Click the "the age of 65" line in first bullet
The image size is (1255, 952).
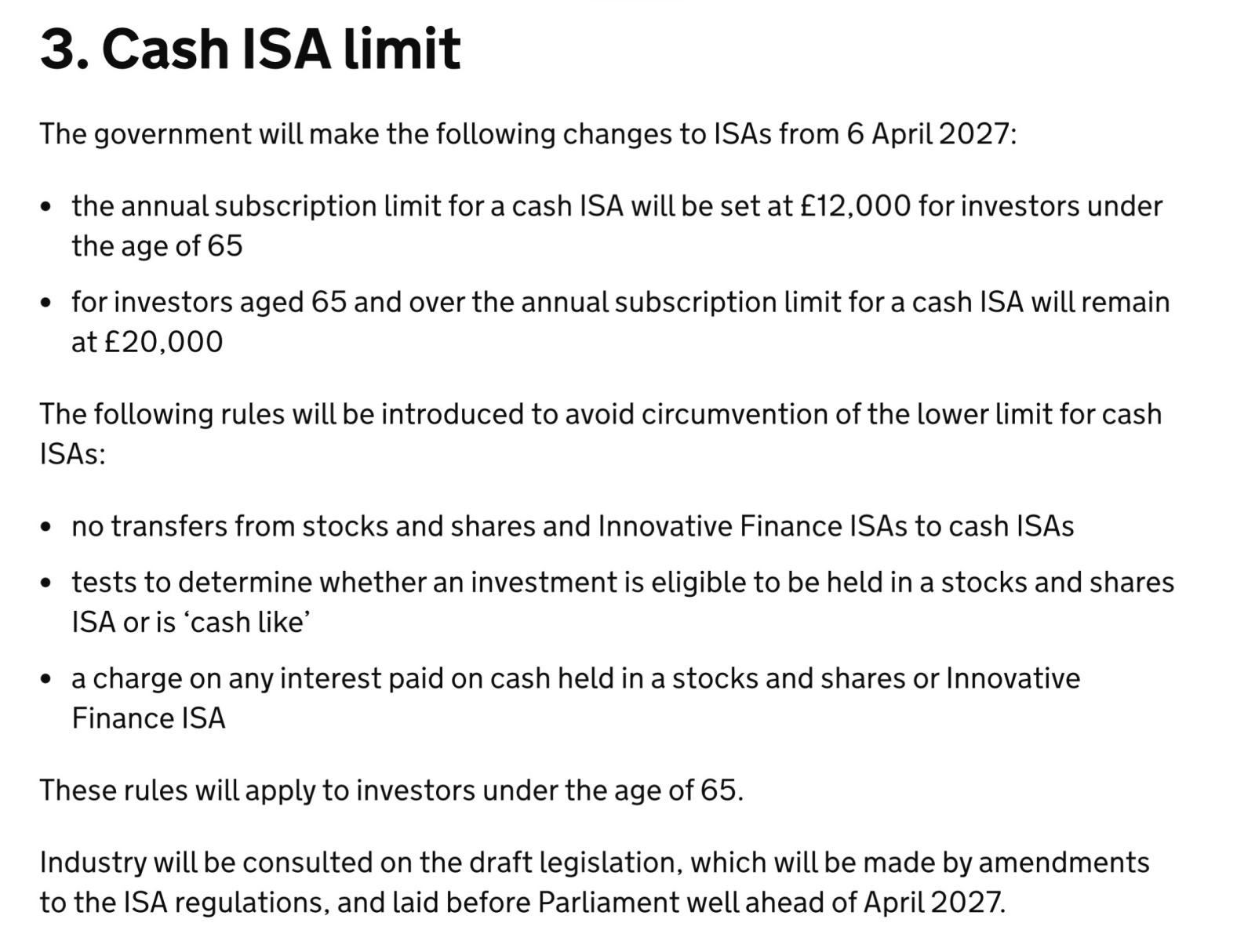(x=157, y=246)
